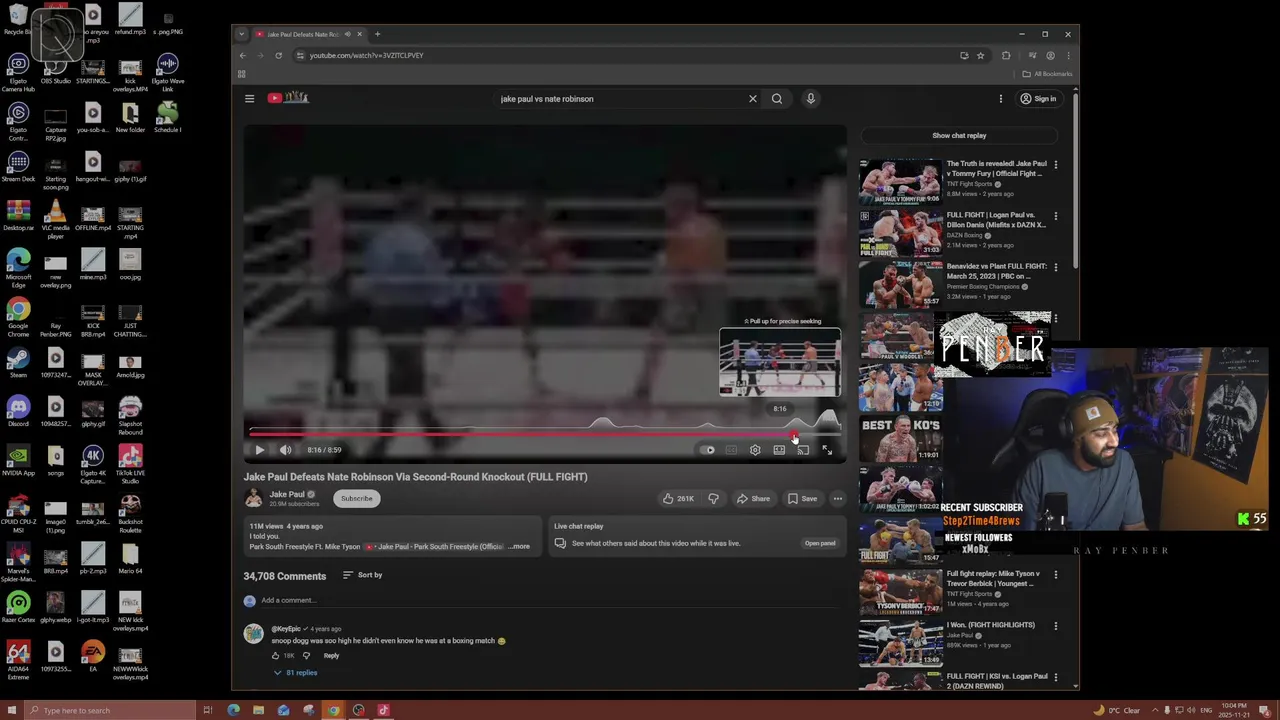
Task: Click the red progress bar scrubber dot
Action: click(x=795, y=435)
